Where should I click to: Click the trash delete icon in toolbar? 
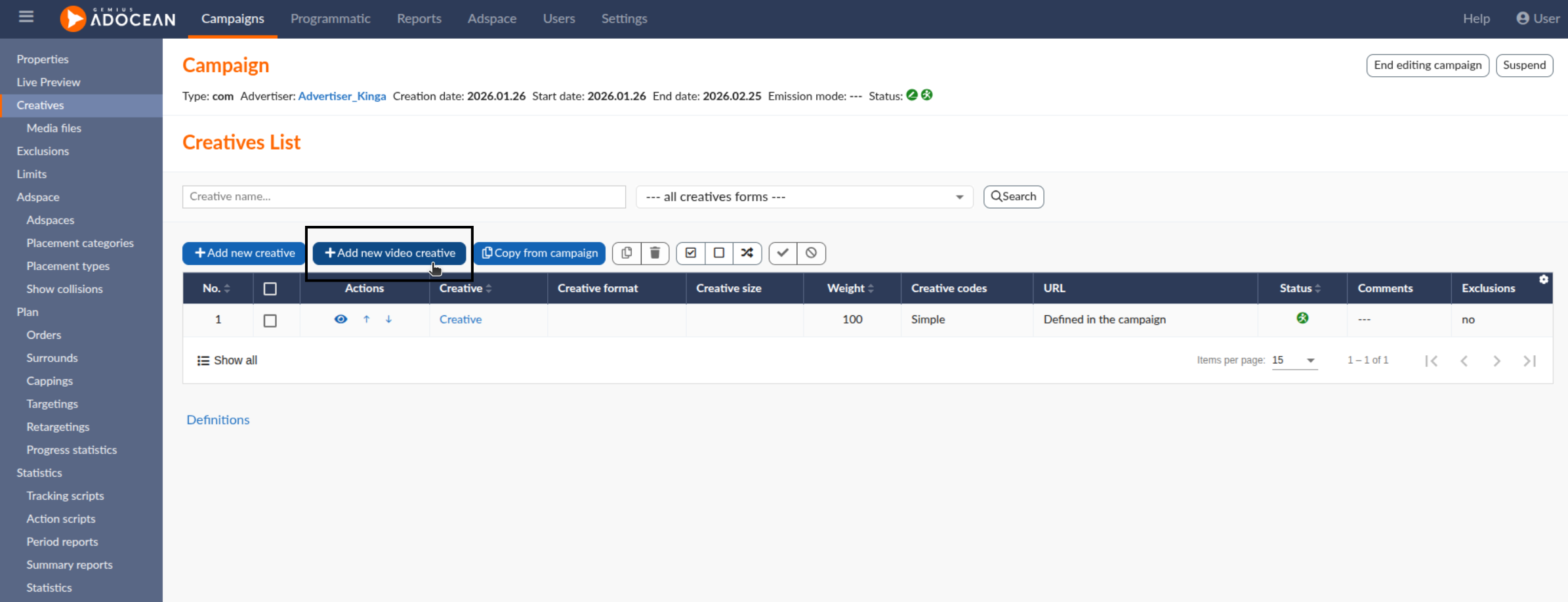(654, 253)
